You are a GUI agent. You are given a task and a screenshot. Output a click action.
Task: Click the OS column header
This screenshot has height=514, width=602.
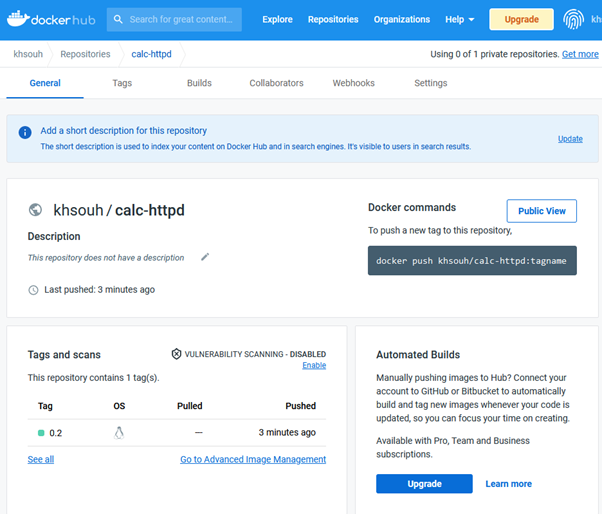119,406
